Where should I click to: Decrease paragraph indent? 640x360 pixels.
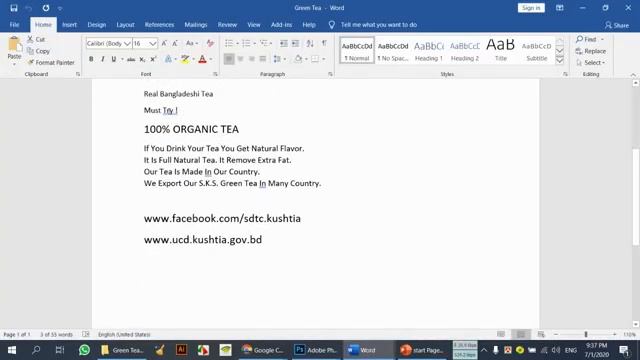pyautogui.click(x=284, y=43)
